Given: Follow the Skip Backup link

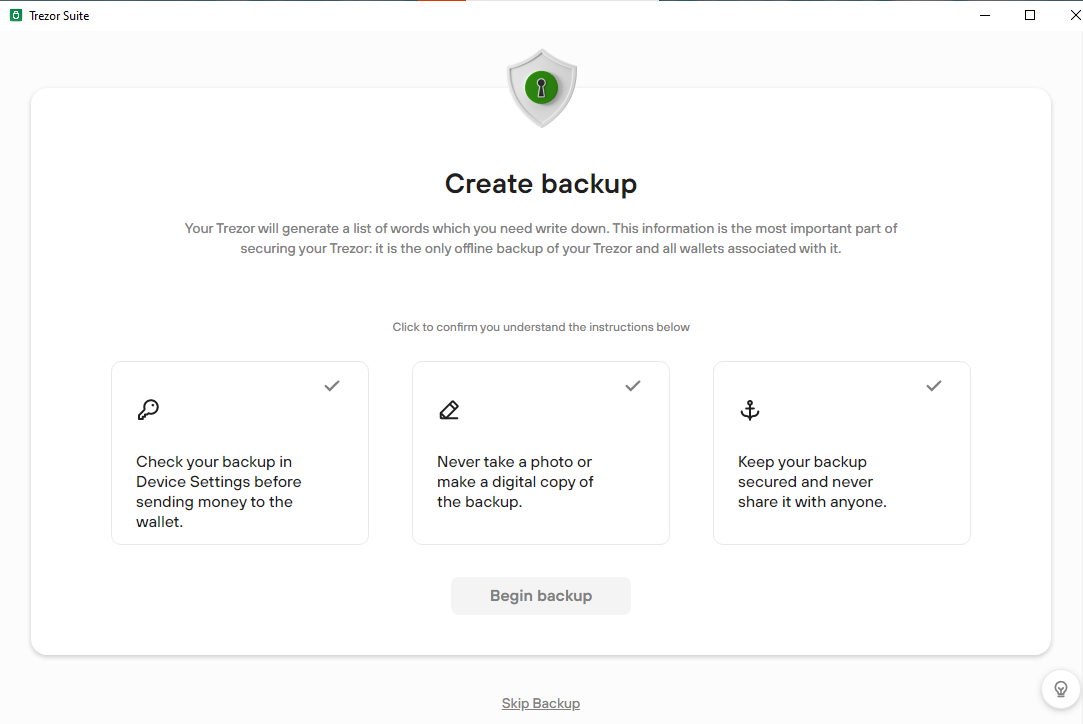Looking at the screenshot, I should [x=541, y=703].
